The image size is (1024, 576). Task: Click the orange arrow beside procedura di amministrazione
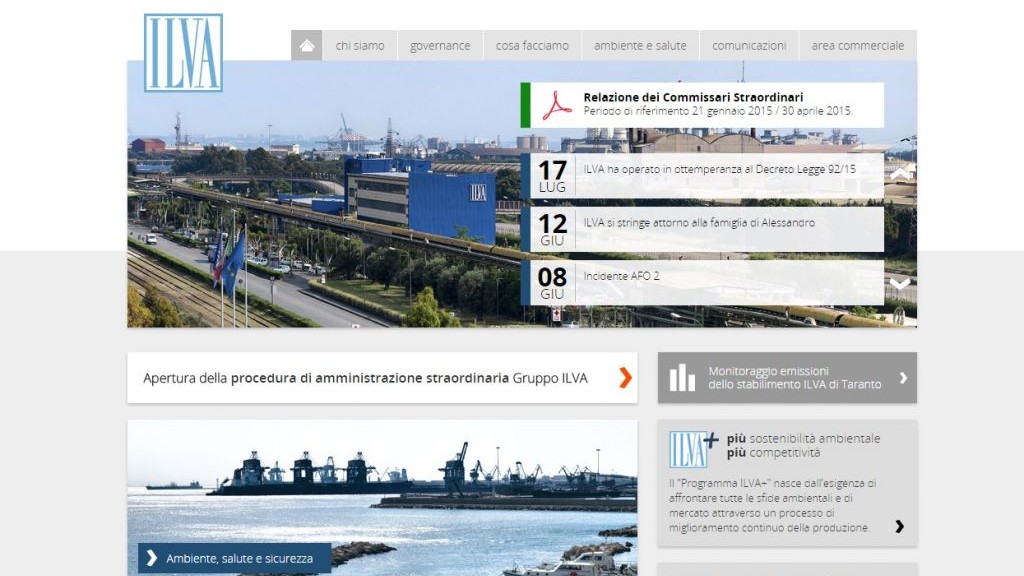pyautogui.click(x=626, y=377)
